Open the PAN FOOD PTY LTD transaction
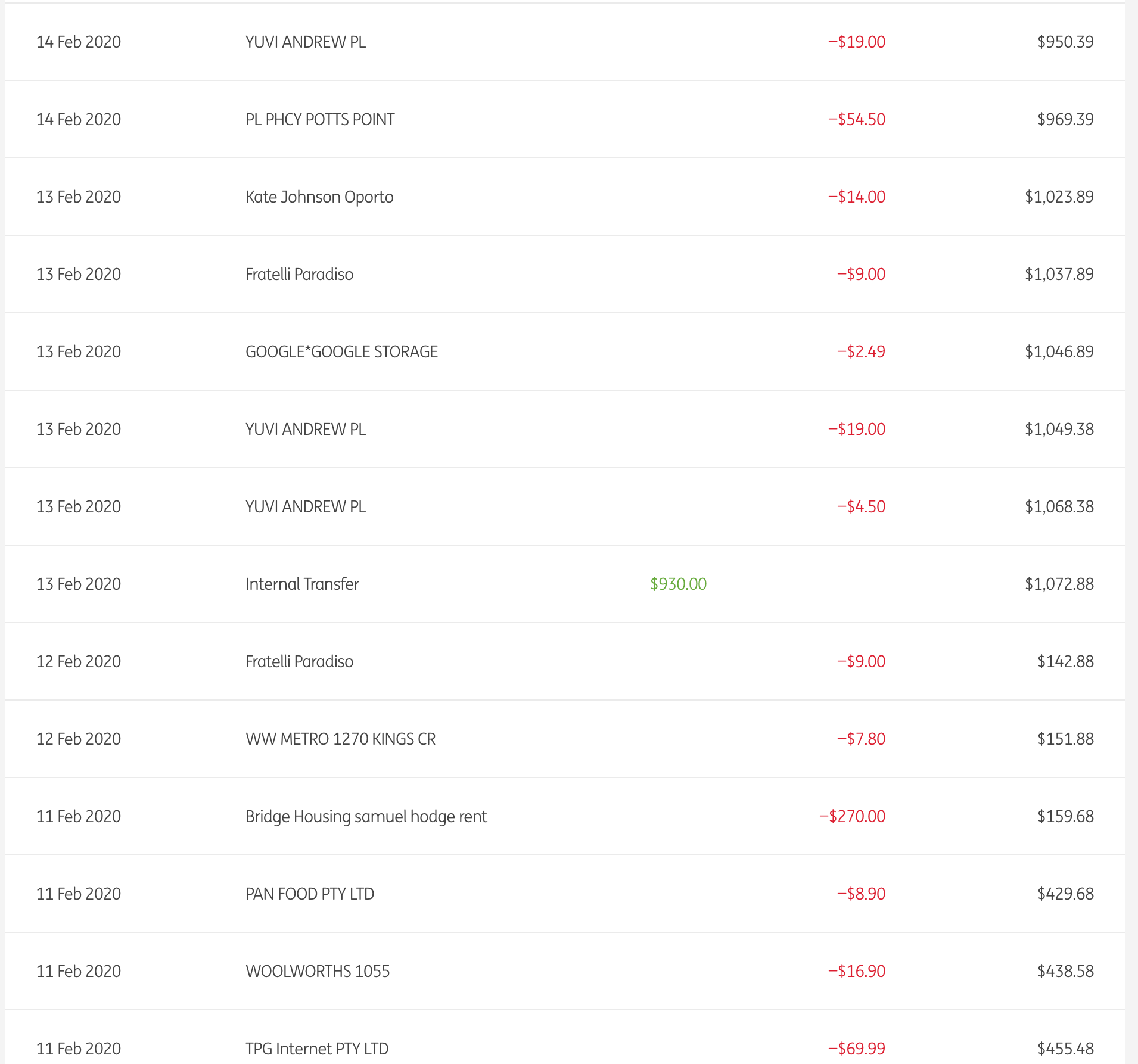Image resolution: width=1138 pixels, height=1064 pixels. (310, 894)
